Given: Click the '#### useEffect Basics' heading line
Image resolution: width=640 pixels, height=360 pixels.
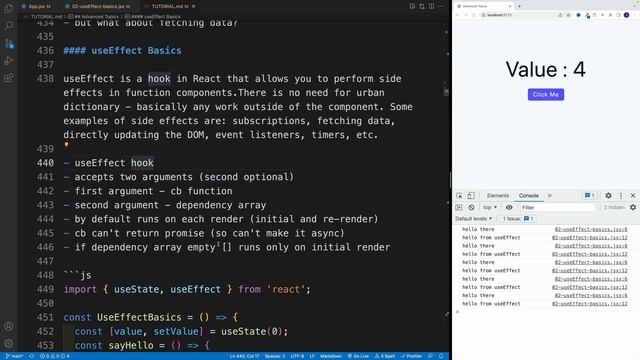Looking at the screenshot, I should 122,51.
